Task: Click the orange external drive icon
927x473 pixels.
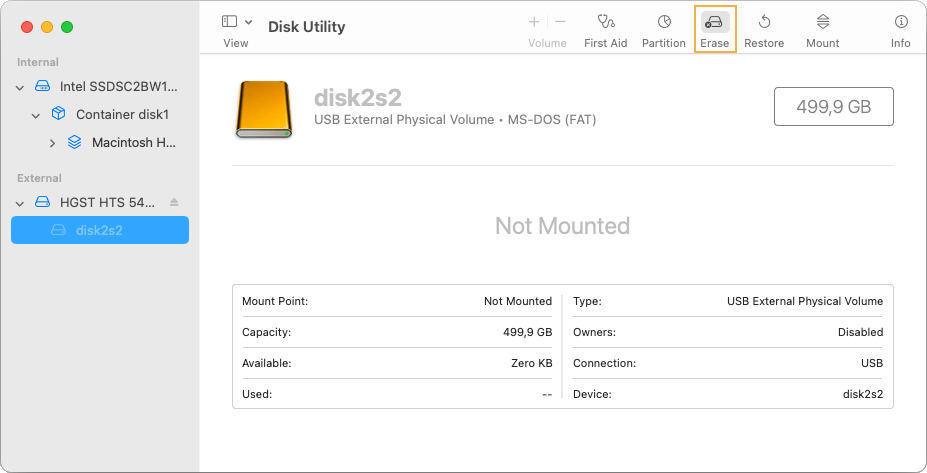Action: 263,110
